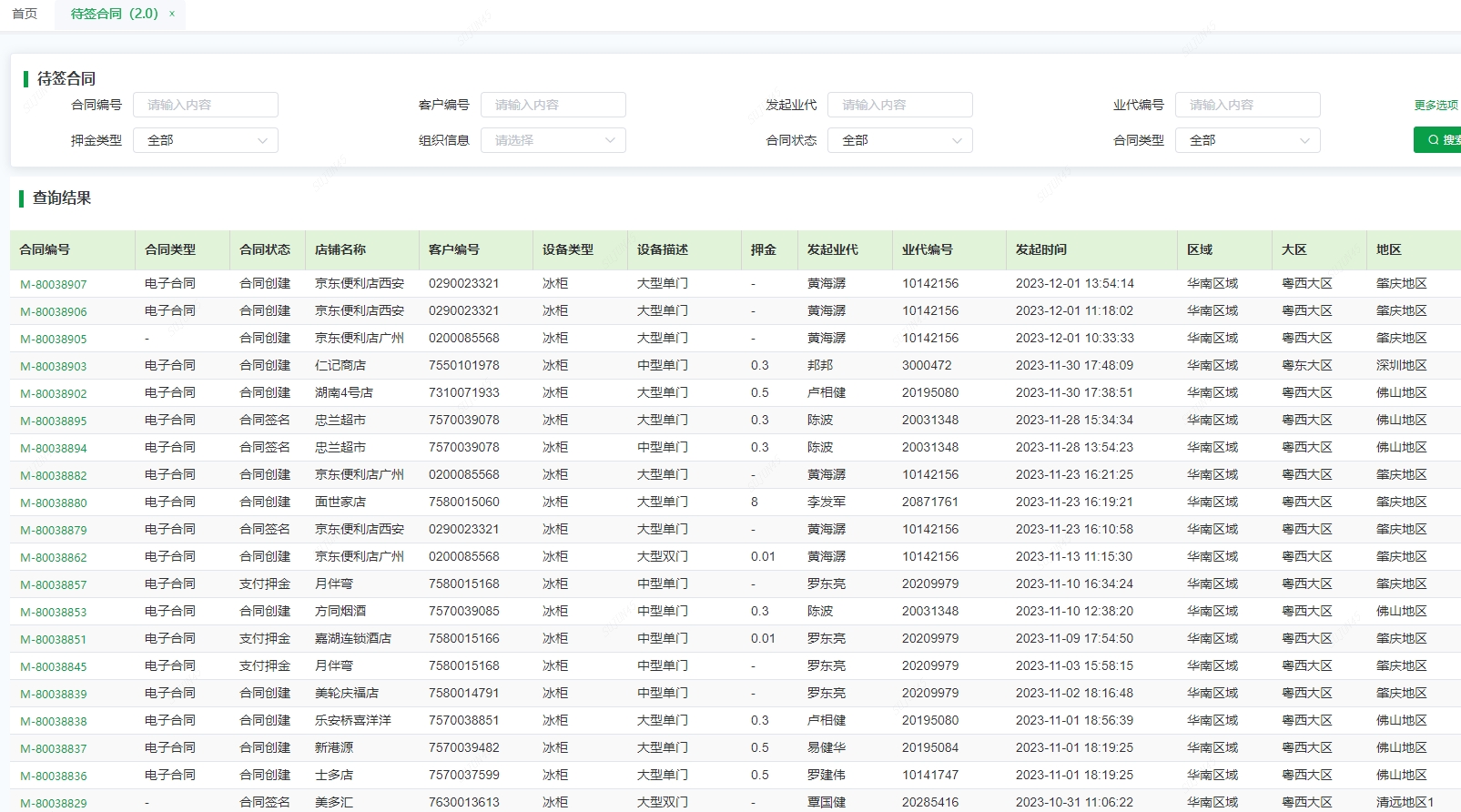This screenshot has width=1461, height=812.
Task: Open contract M-80038905
Action: pos(54,339)
